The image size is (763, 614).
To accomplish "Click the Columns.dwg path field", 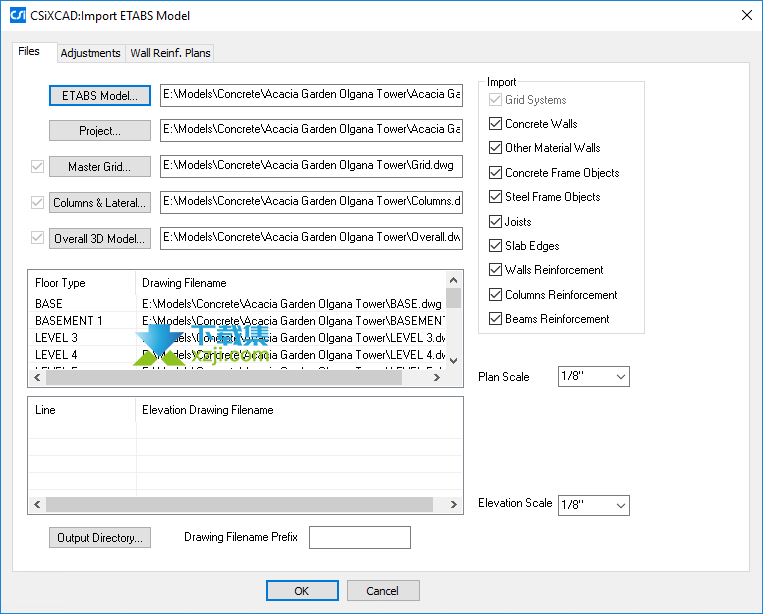I will pyautogui.click(x=311, y=202).
